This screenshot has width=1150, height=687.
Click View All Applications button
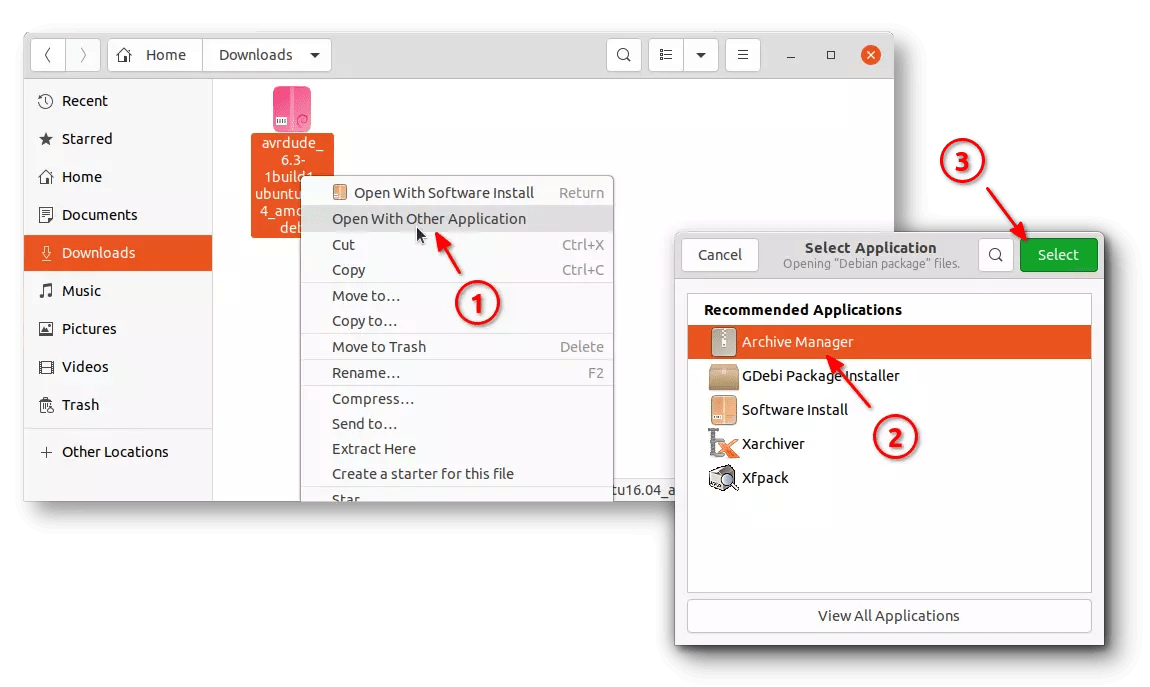pyautogui.click(x=889, y=616)
